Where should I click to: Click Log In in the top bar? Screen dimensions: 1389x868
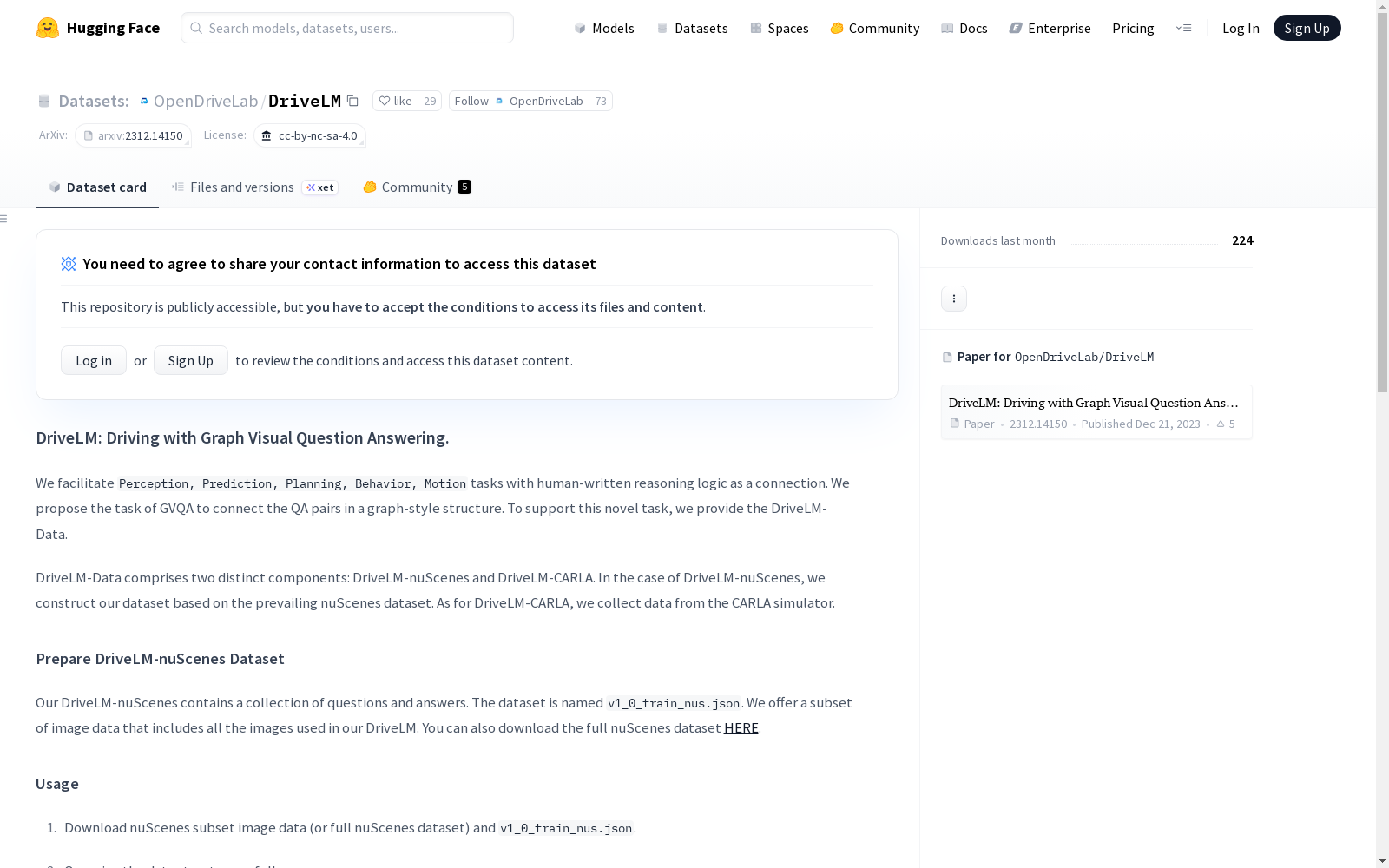click(x=1241, y=28)
